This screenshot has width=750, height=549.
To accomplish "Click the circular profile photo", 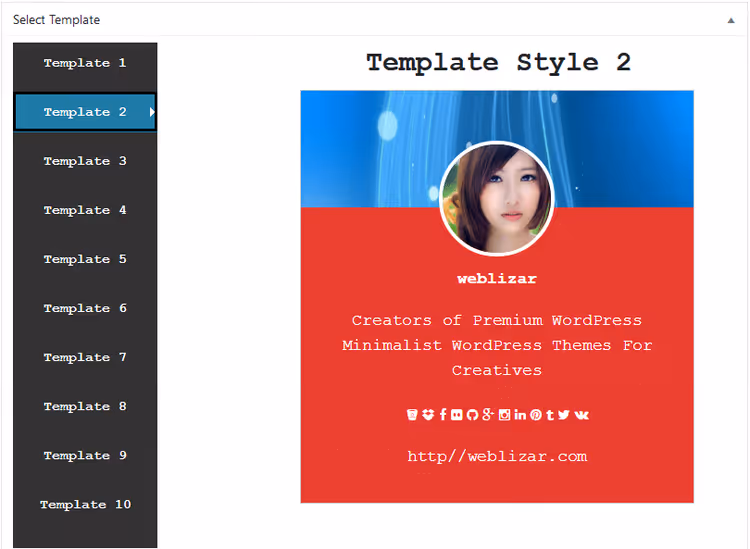I will [x=497, y=198].
